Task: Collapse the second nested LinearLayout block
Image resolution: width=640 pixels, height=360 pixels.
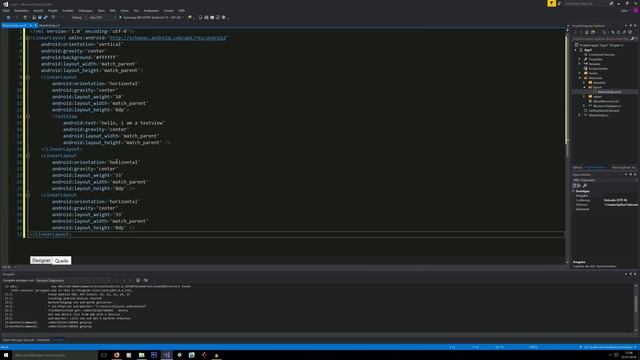Action: click(28, 156)
